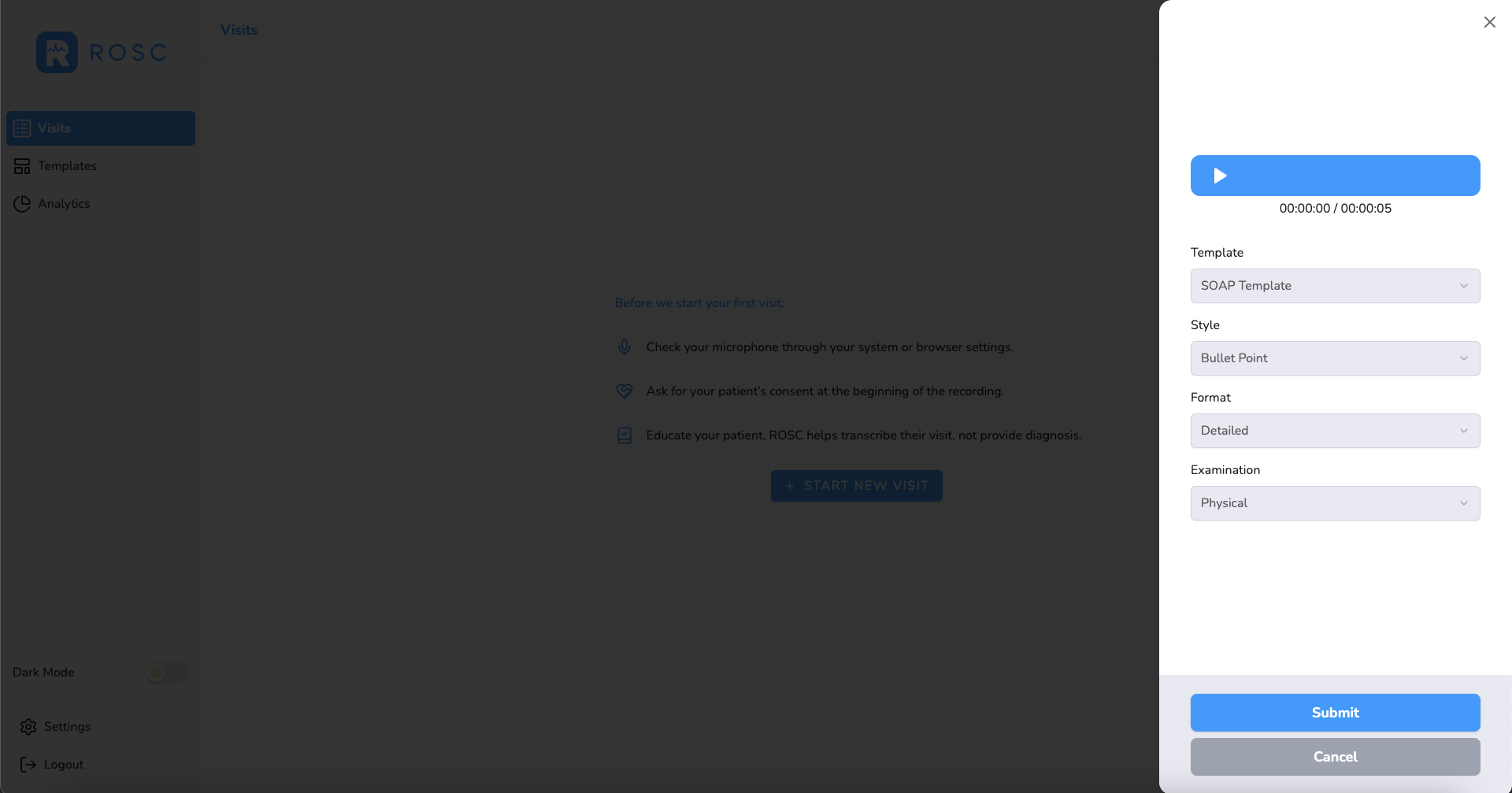Image resolution: width=1512 pixels, height=793 pixels.
Task: Open the SOAP Template dropdown
Action: click(x=1334, y=285)
